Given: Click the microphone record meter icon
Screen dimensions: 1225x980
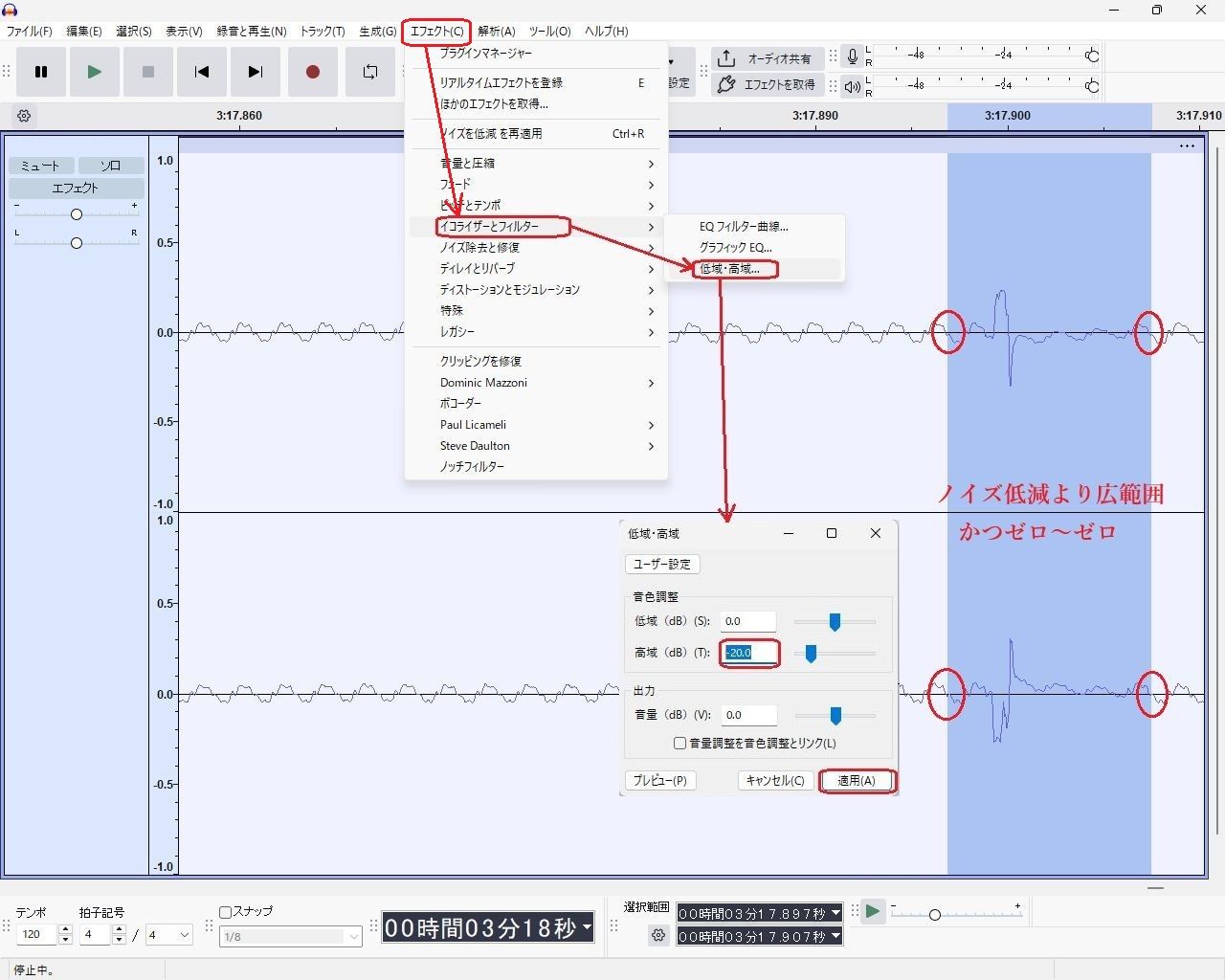Looking at the screenshot, I should click(x=852, y=57).
